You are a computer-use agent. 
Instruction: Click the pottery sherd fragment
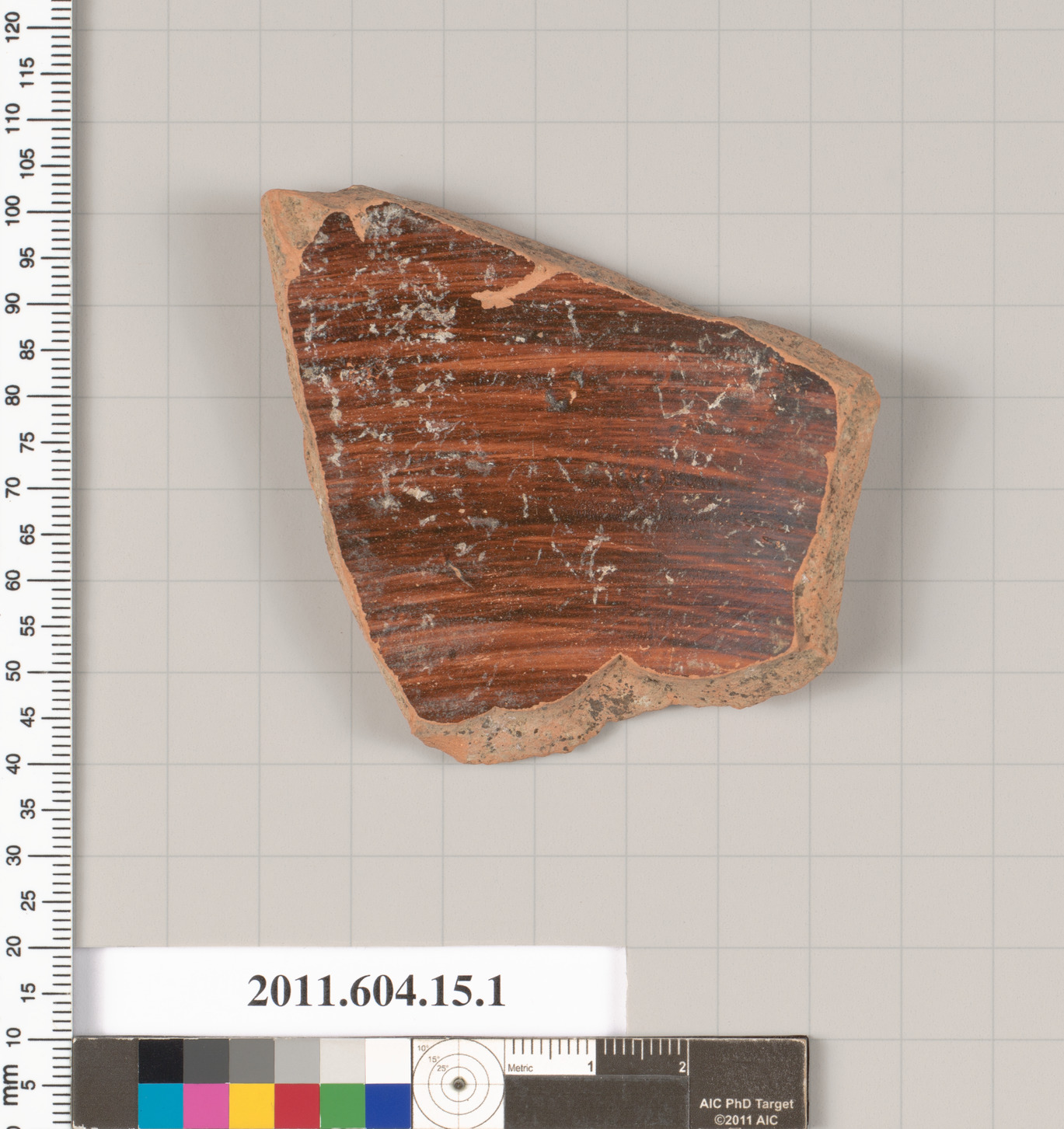(x=570, y=474)
